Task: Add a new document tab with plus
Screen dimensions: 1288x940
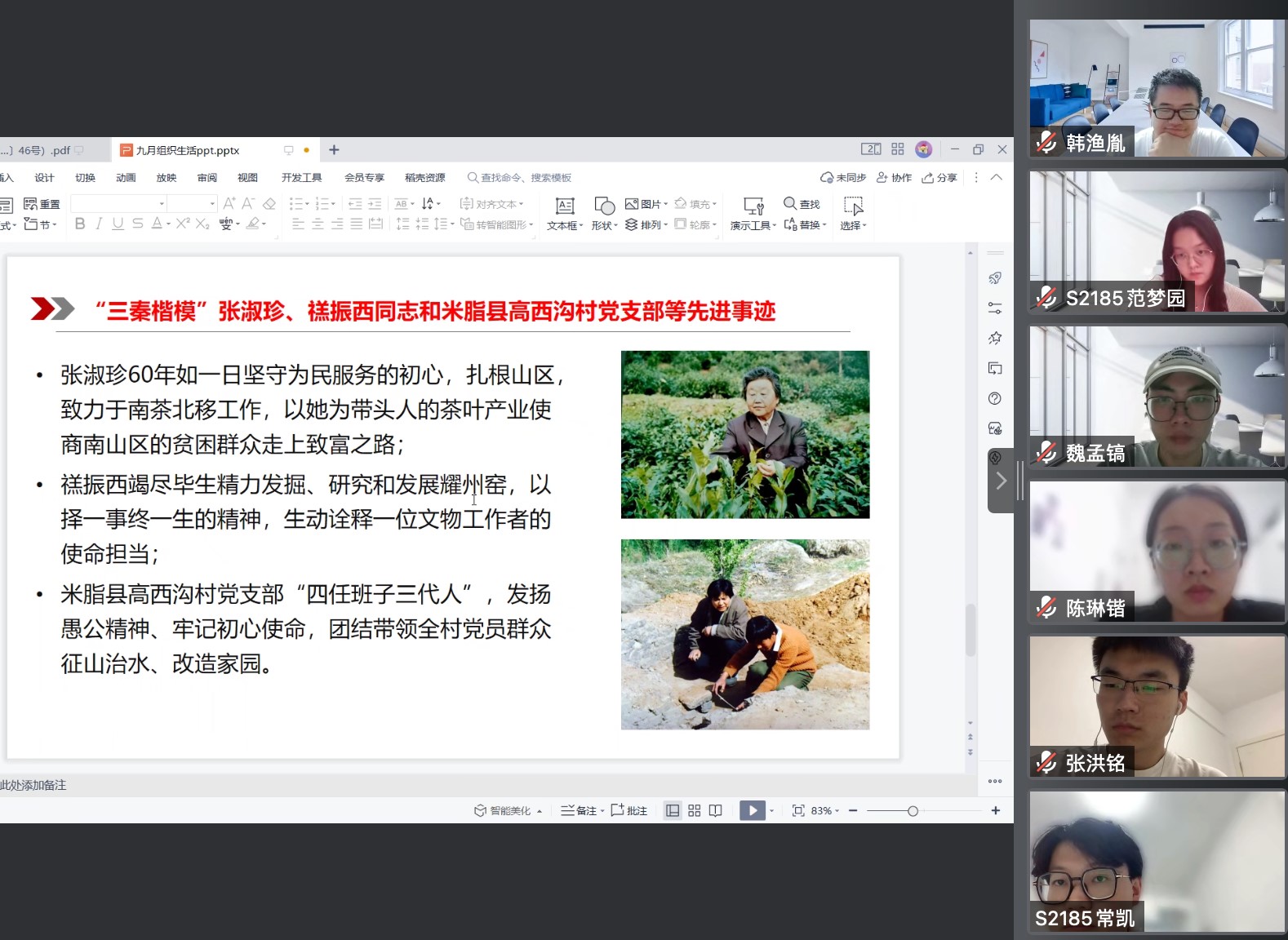Action: click(334, 150)
